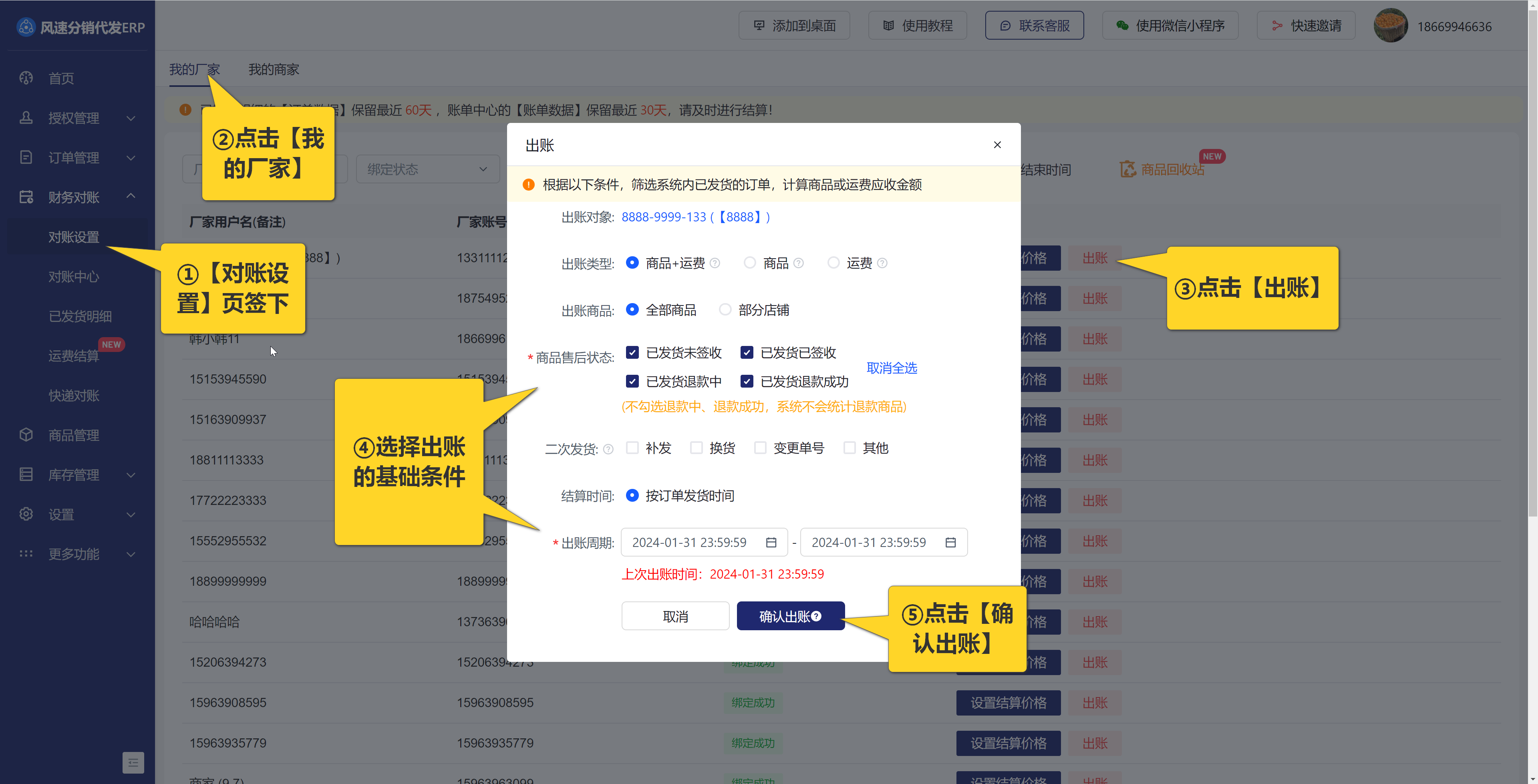Image resolution: width=1538 pixels, height=784 pixels.
Task: Select 部分店铺 radio option
Action: [x=725, y=310]
